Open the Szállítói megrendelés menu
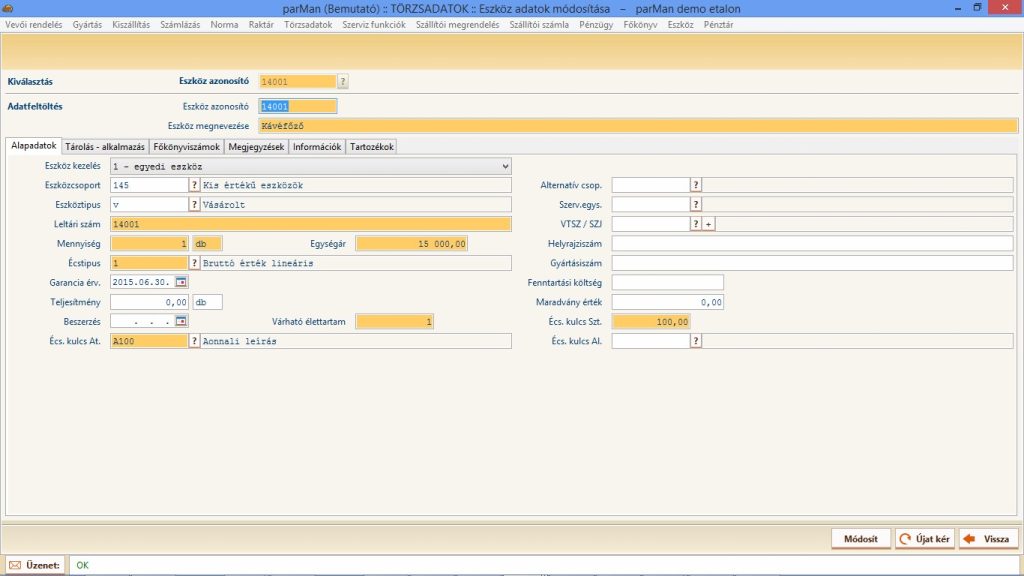This screenshot has height=576, width=1024. tap(458, 25)
